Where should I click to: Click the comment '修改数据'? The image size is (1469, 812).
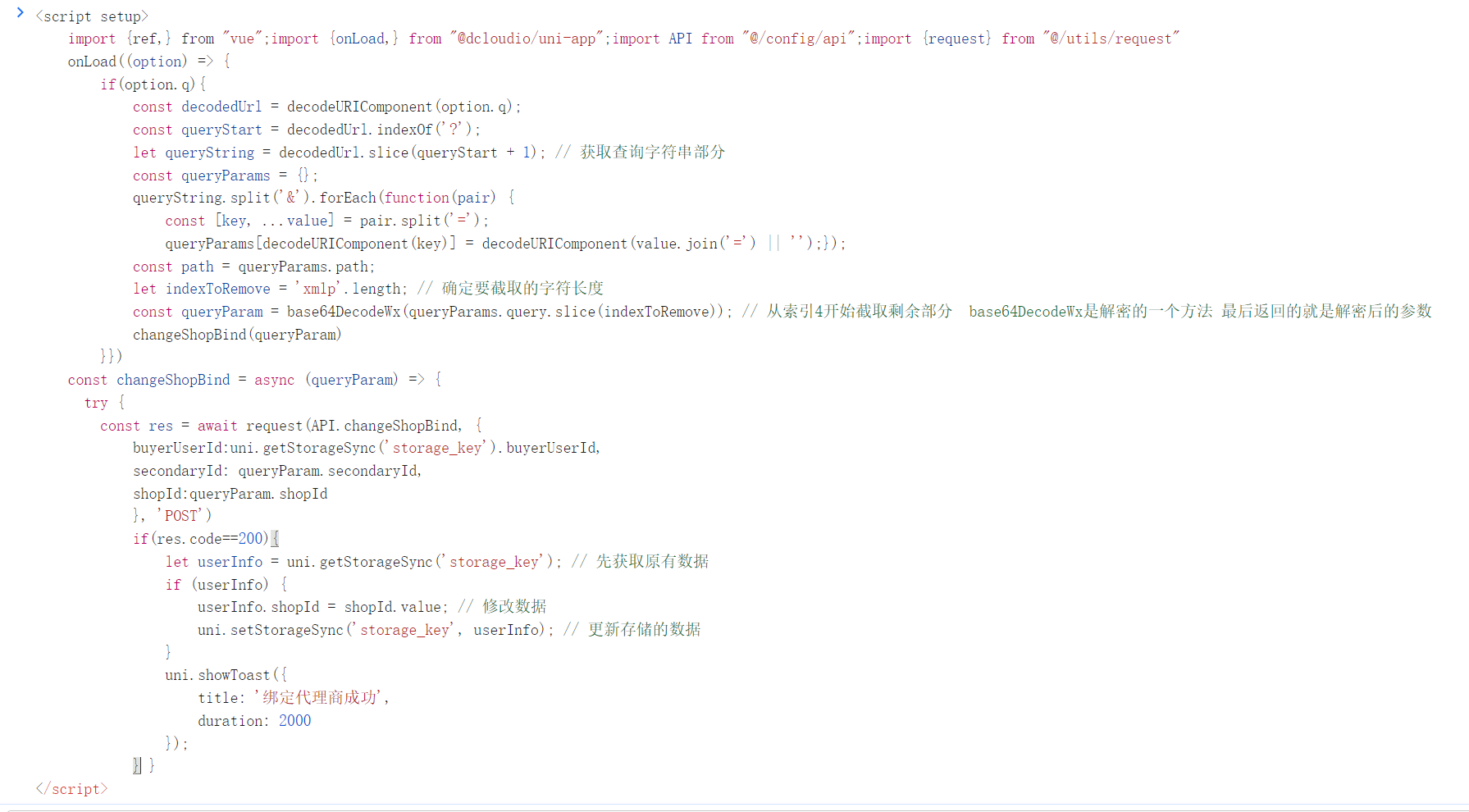coord(514,607)
